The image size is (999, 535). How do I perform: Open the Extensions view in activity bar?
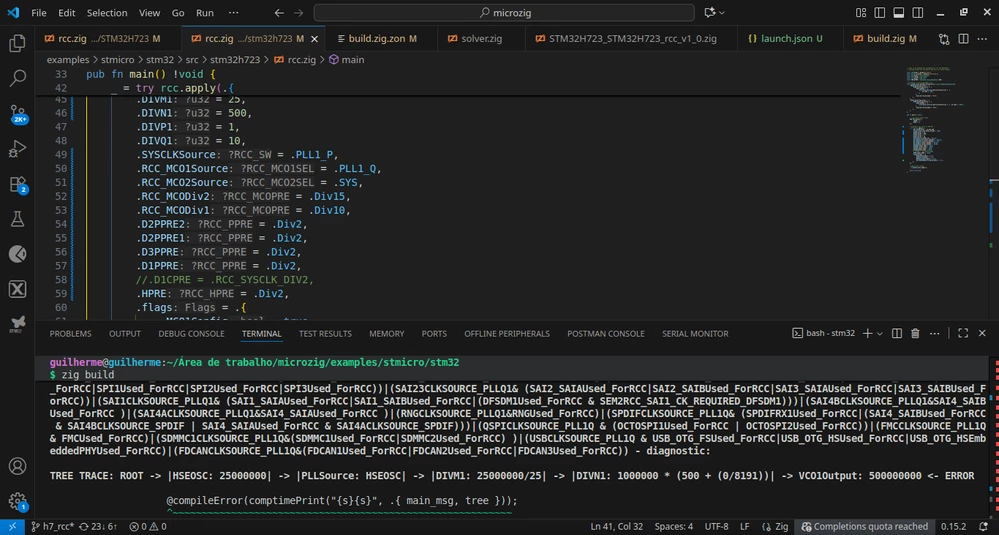[17, 185]
